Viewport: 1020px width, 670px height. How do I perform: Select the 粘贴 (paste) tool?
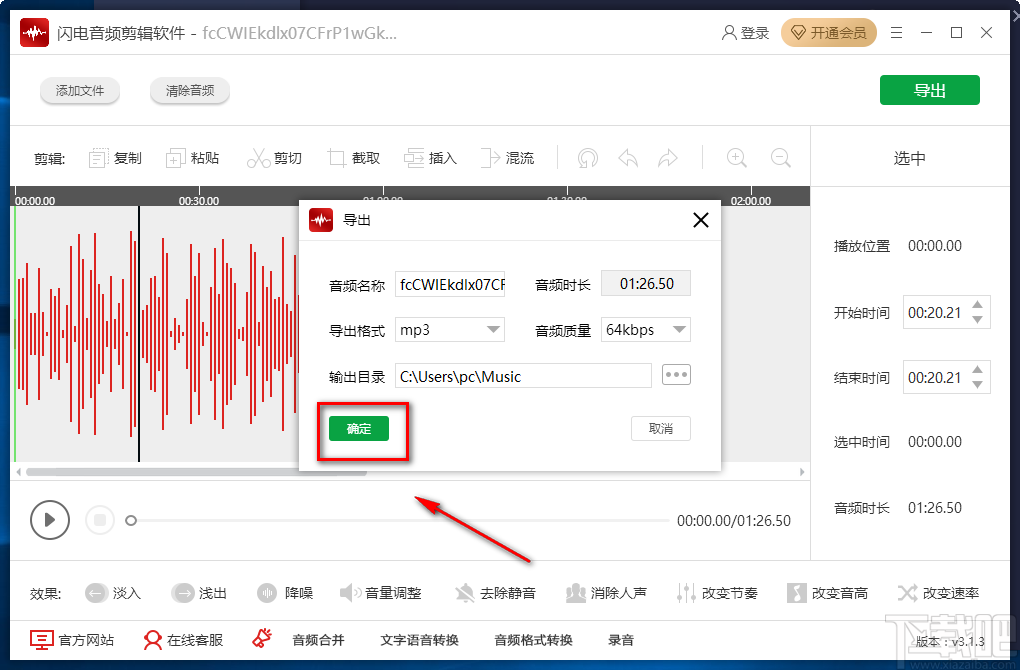[193, 157]
